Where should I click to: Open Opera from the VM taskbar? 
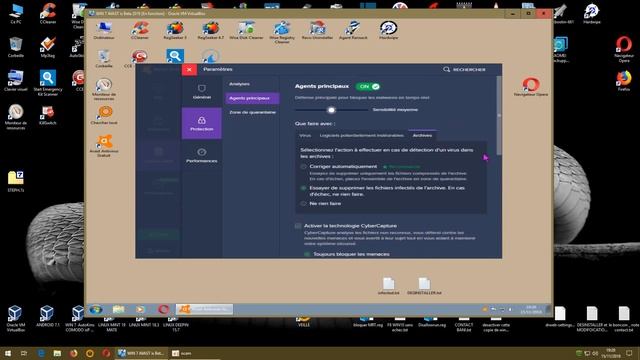tap(164, 309)
